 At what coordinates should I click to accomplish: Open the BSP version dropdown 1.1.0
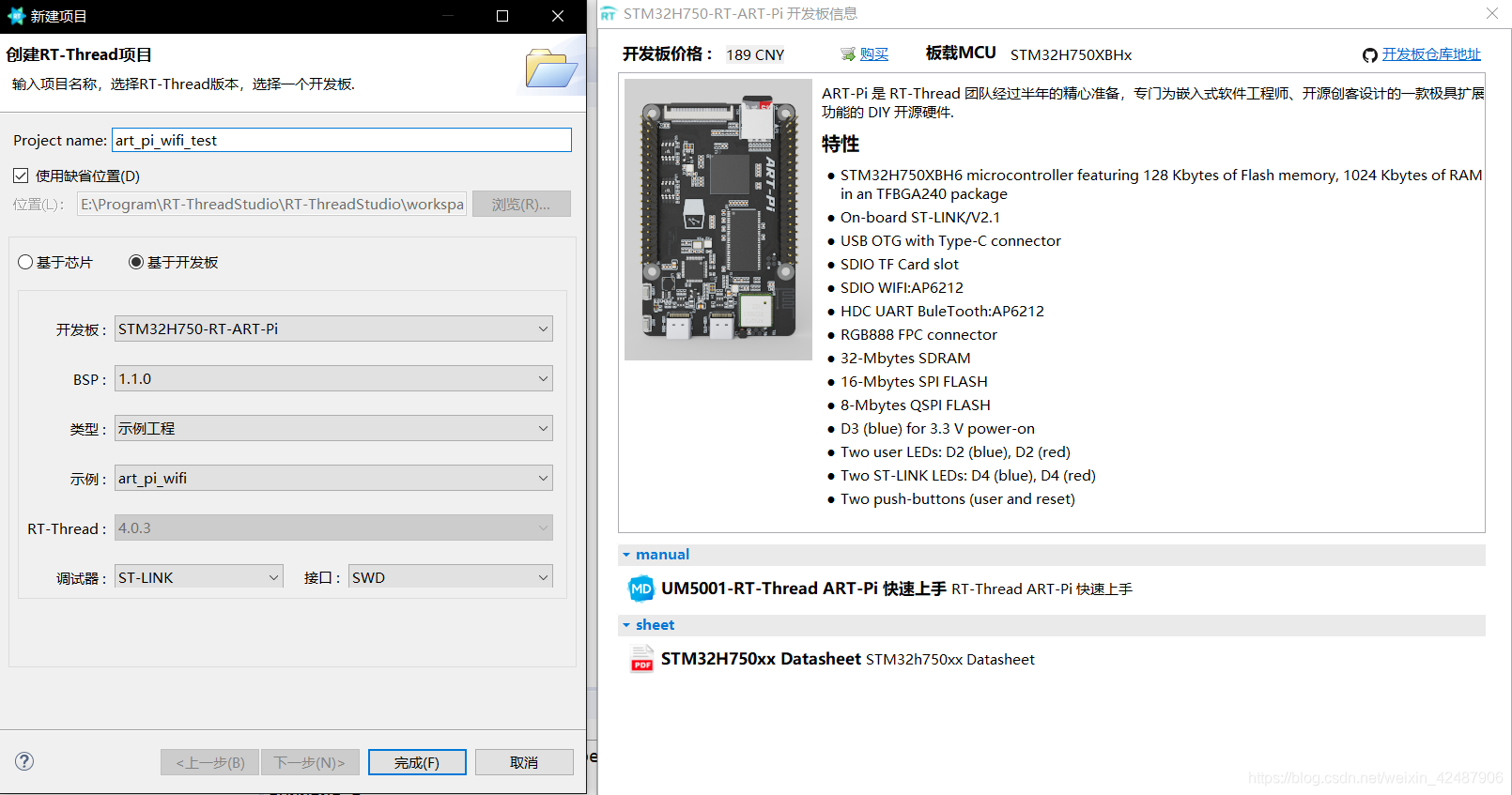pos(333,378)
